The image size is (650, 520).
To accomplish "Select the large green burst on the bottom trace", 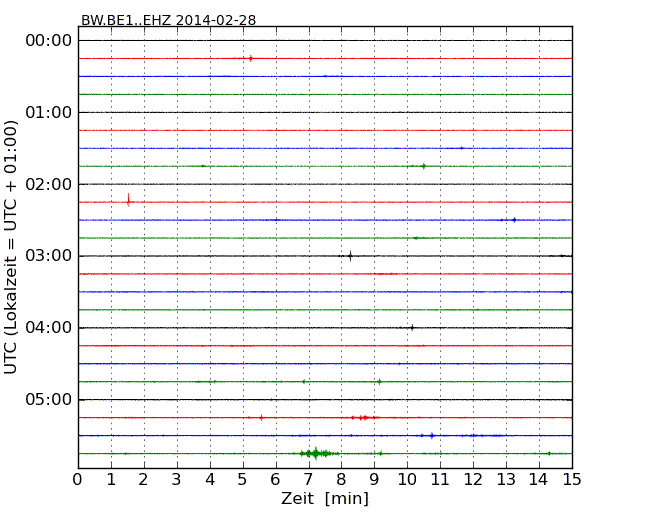I will click(x=316, y=453).
